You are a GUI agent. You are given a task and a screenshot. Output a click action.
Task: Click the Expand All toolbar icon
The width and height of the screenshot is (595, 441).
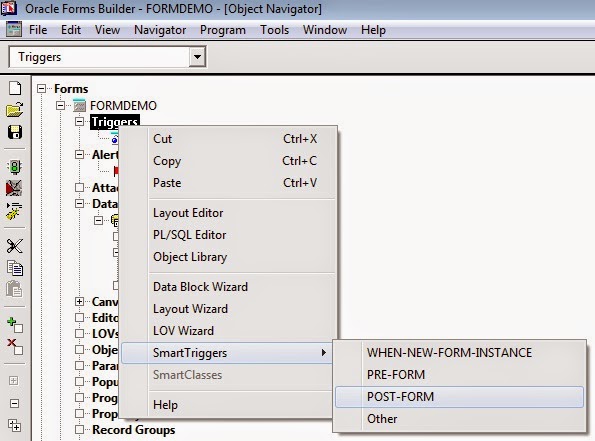(14, 425)
